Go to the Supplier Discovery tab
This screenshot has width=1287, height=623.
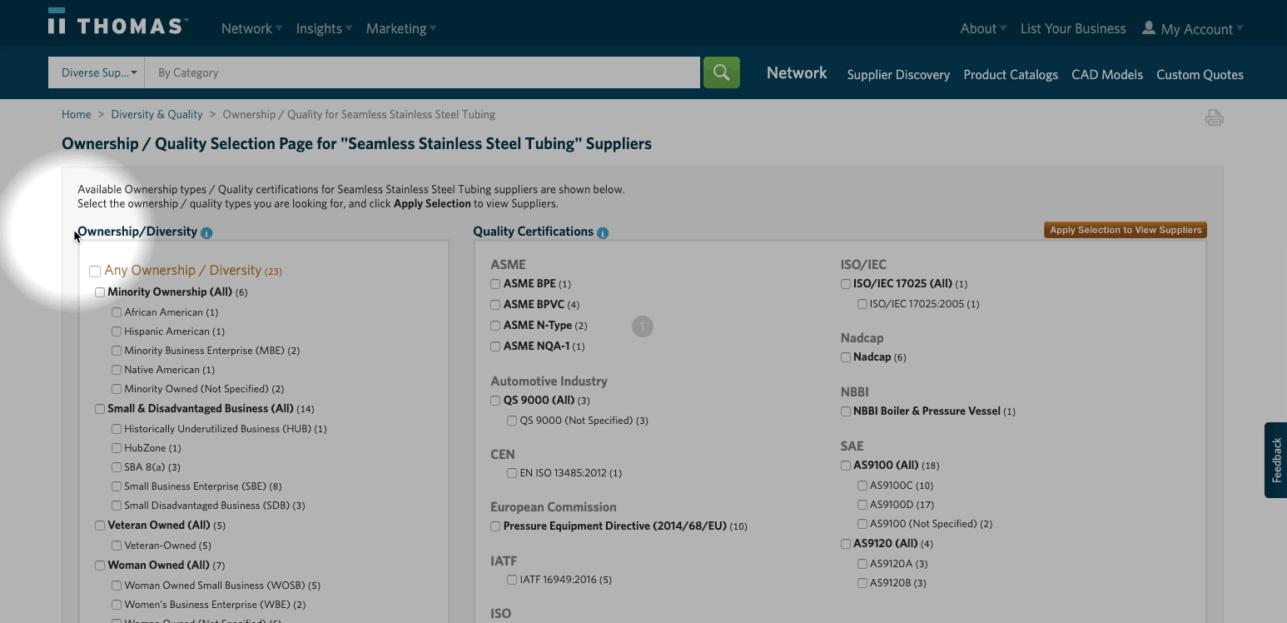pos(898,75)
